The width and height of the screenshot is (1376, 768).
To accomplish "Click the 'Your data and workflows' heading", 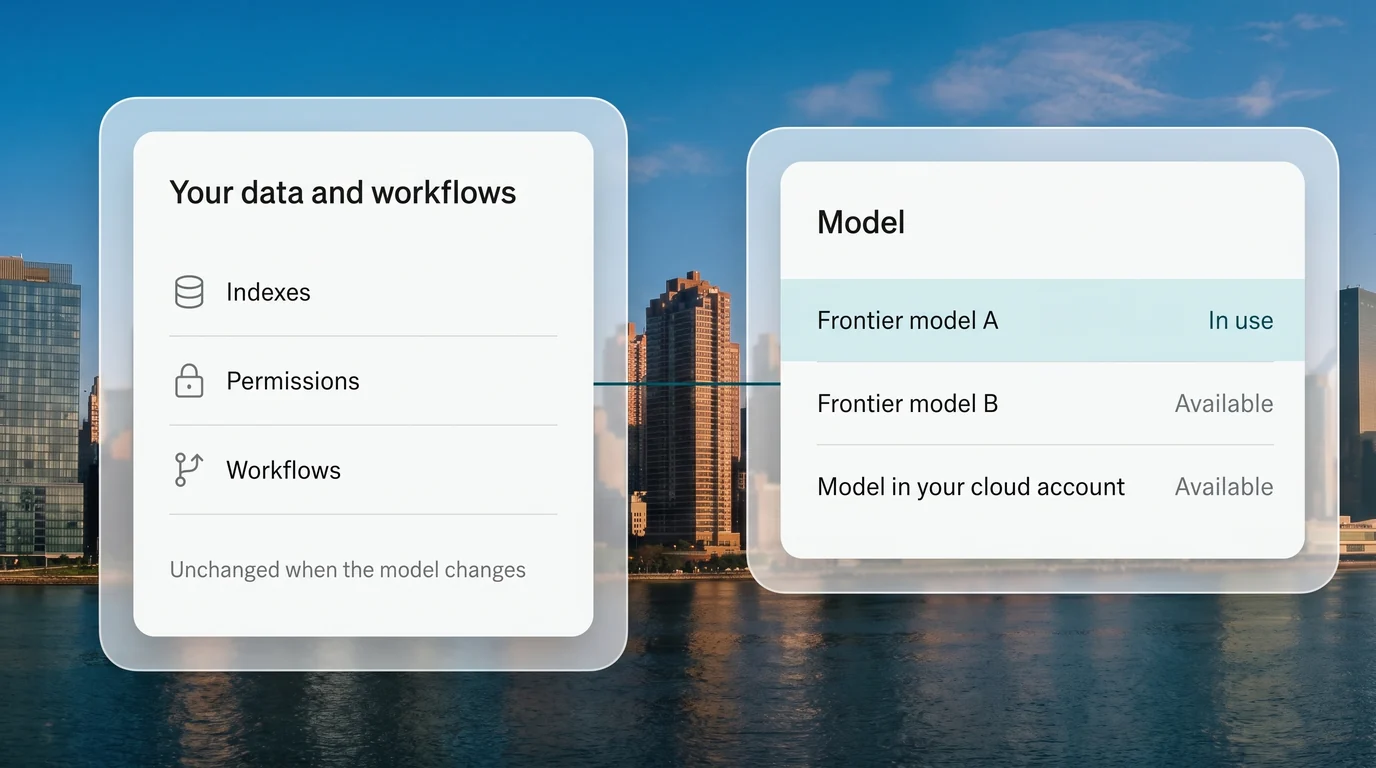I will click(343, 192).
